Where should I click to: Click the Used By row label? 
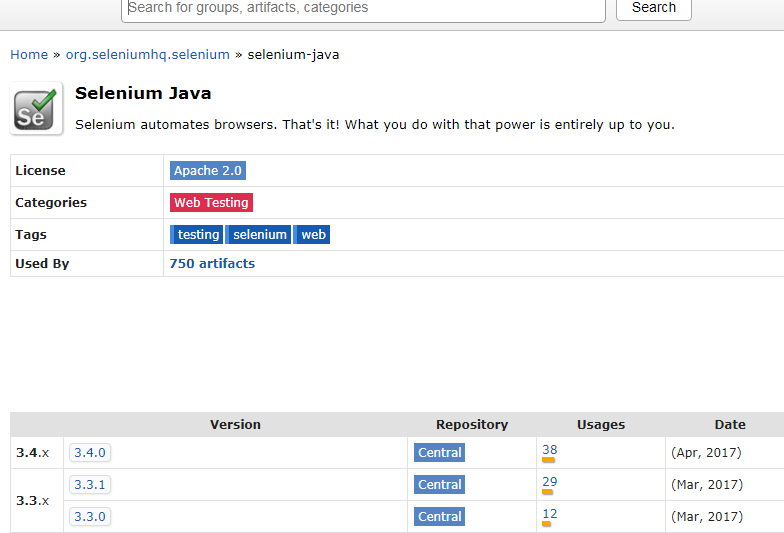tap(42, 264)
